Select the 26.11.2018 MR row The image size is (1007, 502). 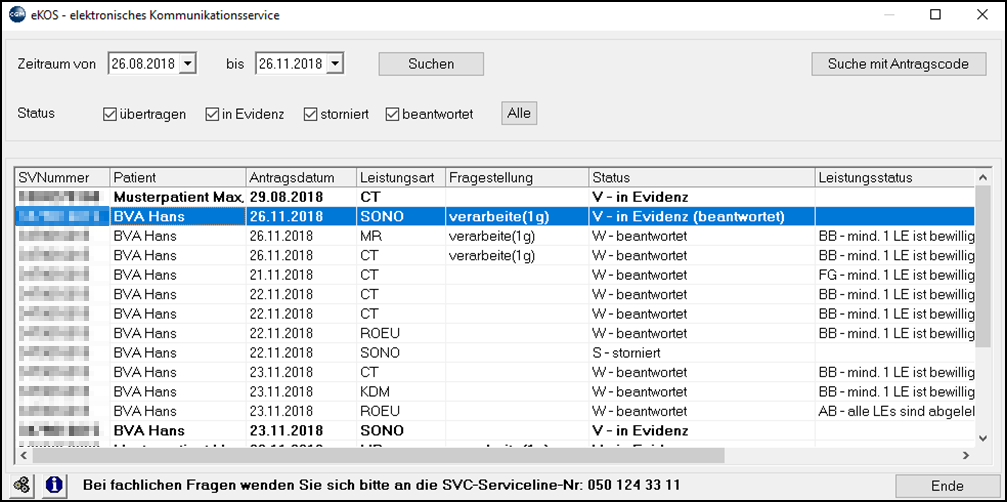pos(495,236)
